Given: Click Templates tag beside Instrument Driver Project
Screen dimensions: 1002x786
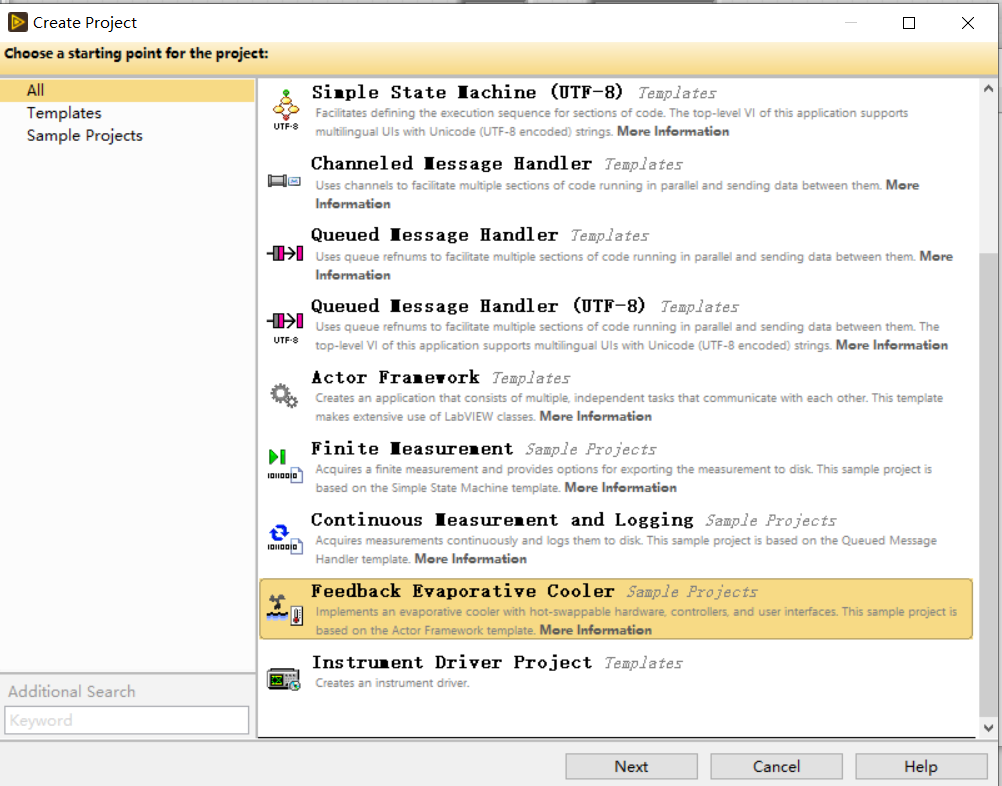Looking at the screenshot, I should tap(644, 663).
